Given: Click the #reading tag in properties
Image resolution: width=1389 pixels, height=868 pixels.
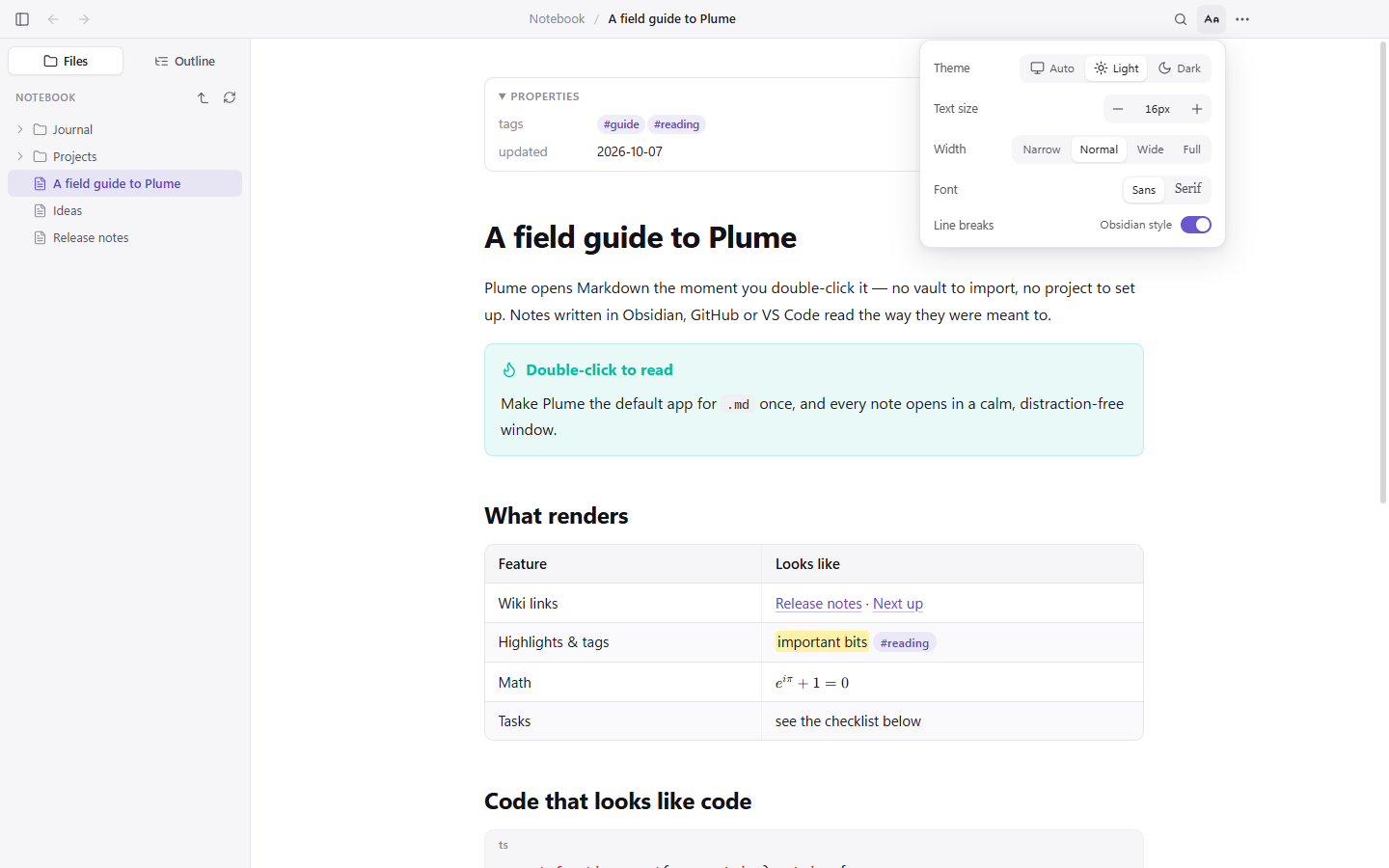Looking at the screenshot, I should click(676, 124).
